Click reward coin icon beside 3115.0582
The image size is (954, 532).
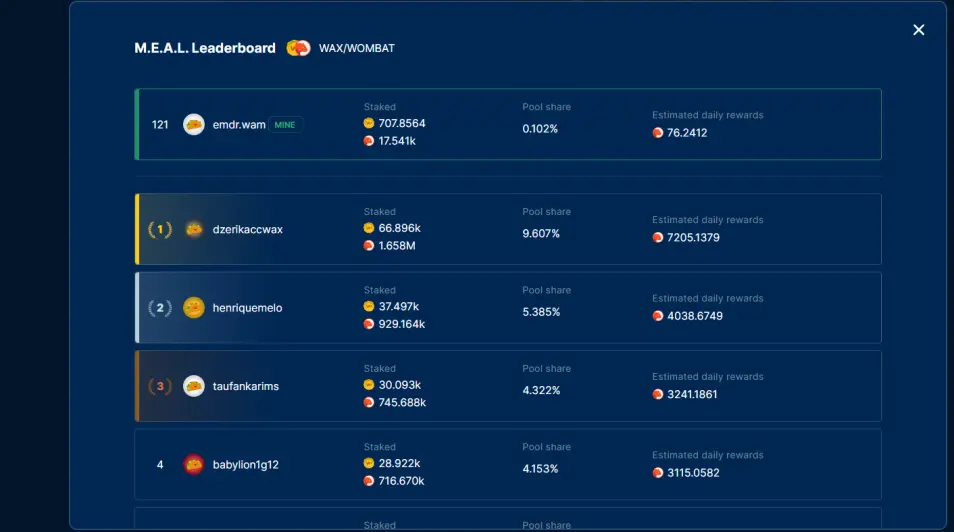(x=658, y=473)
